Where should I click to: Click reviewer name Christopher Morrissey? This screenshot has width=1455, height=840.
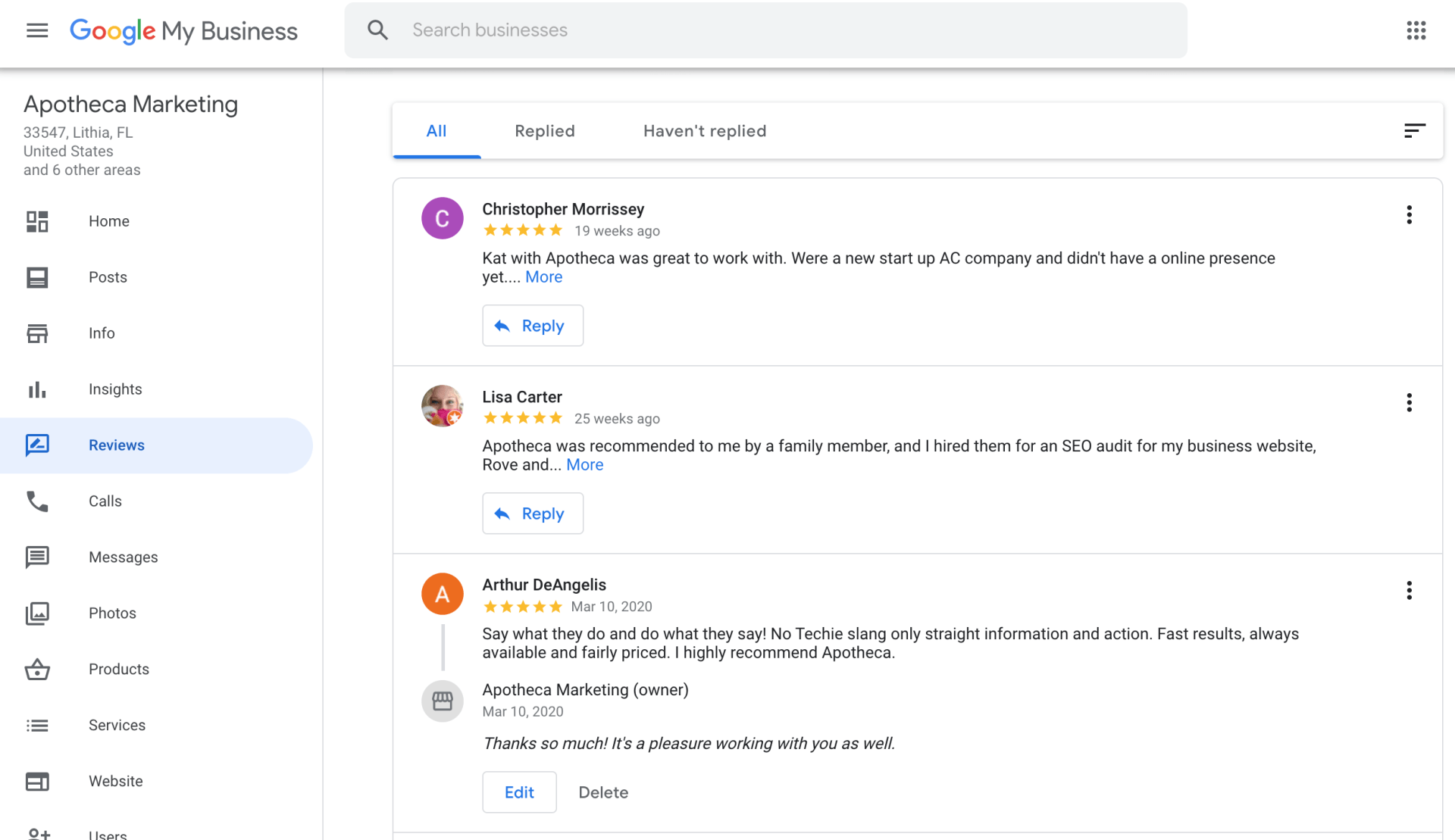[563, 209]
